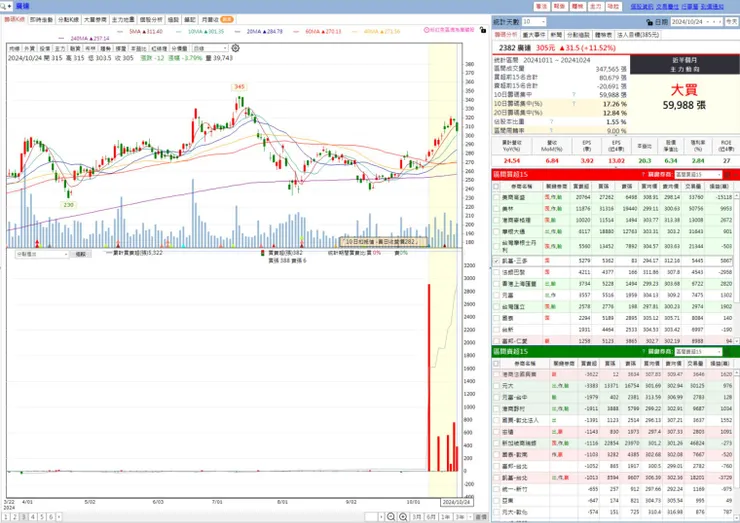This screenshot has height=523, width=740.
Task: Toggle the lock icon beside the 日期 field
Action: tap(649, 22)
